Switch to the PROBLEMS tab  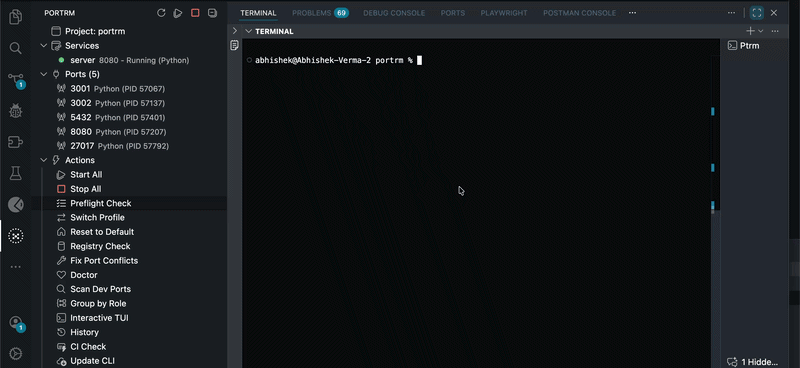pos(320,13)
